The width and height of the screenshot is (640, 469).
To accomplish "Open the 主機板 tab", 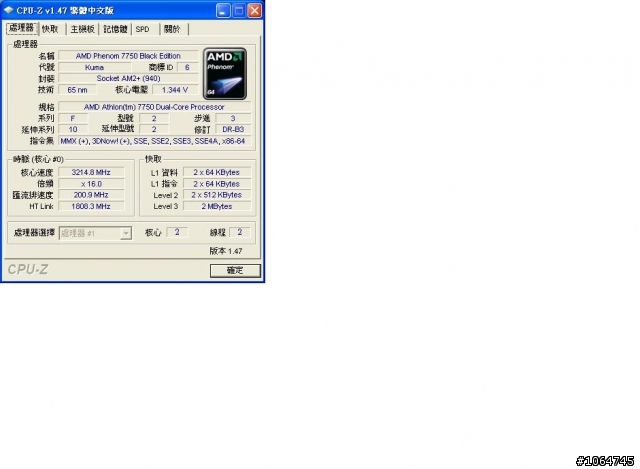I will (x=82, y=29).
